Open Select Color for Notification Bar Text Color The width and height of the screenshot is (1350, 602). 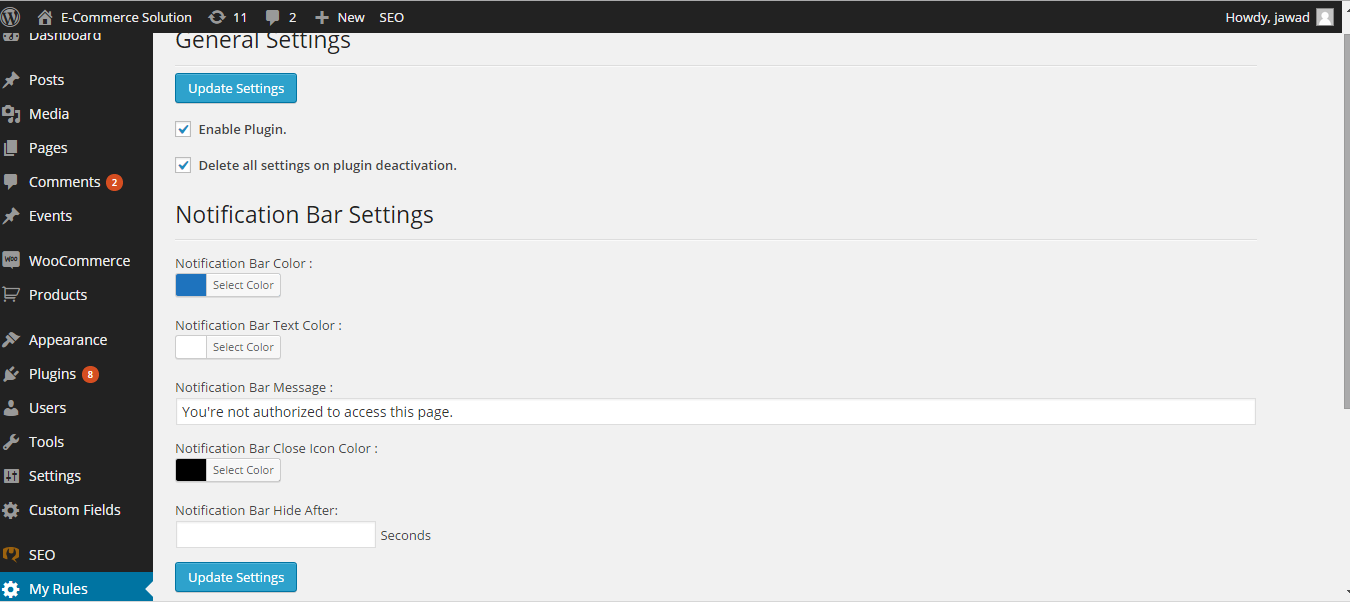tap(244, 347)
